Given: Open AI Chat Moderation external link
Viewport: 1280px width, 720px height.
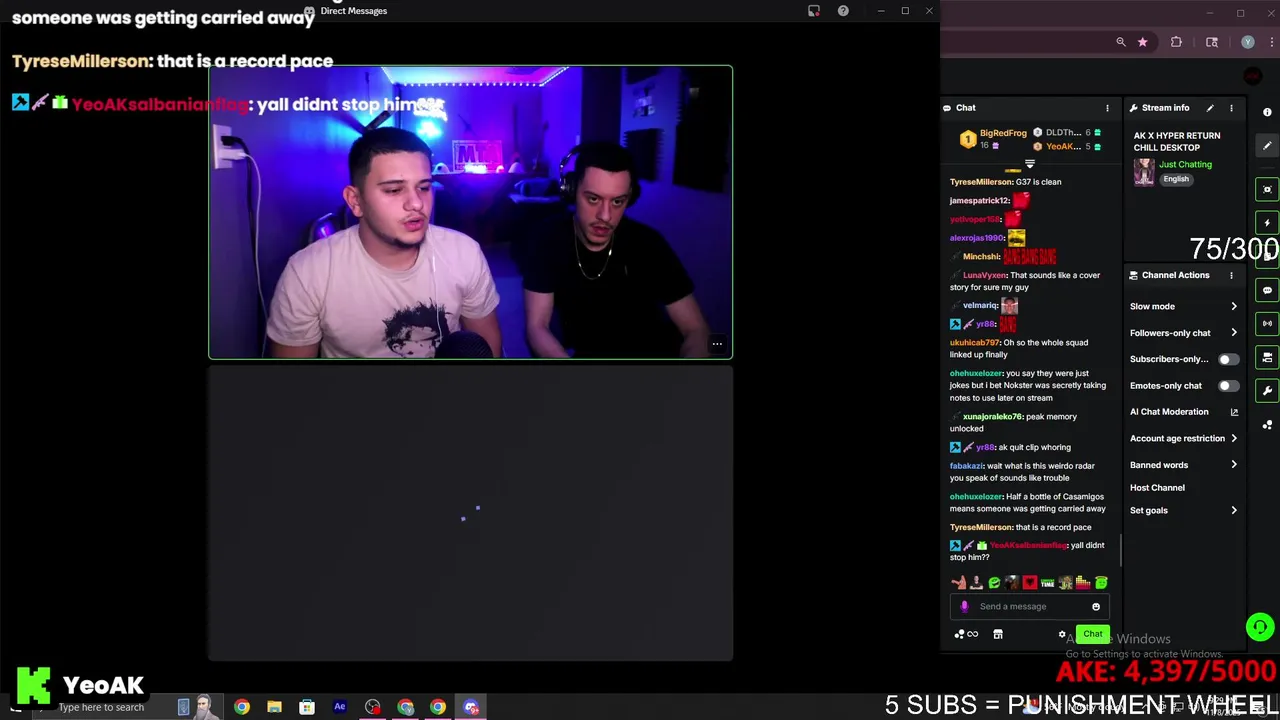Looking at the screenshot, I should (x=1234, y=412).
